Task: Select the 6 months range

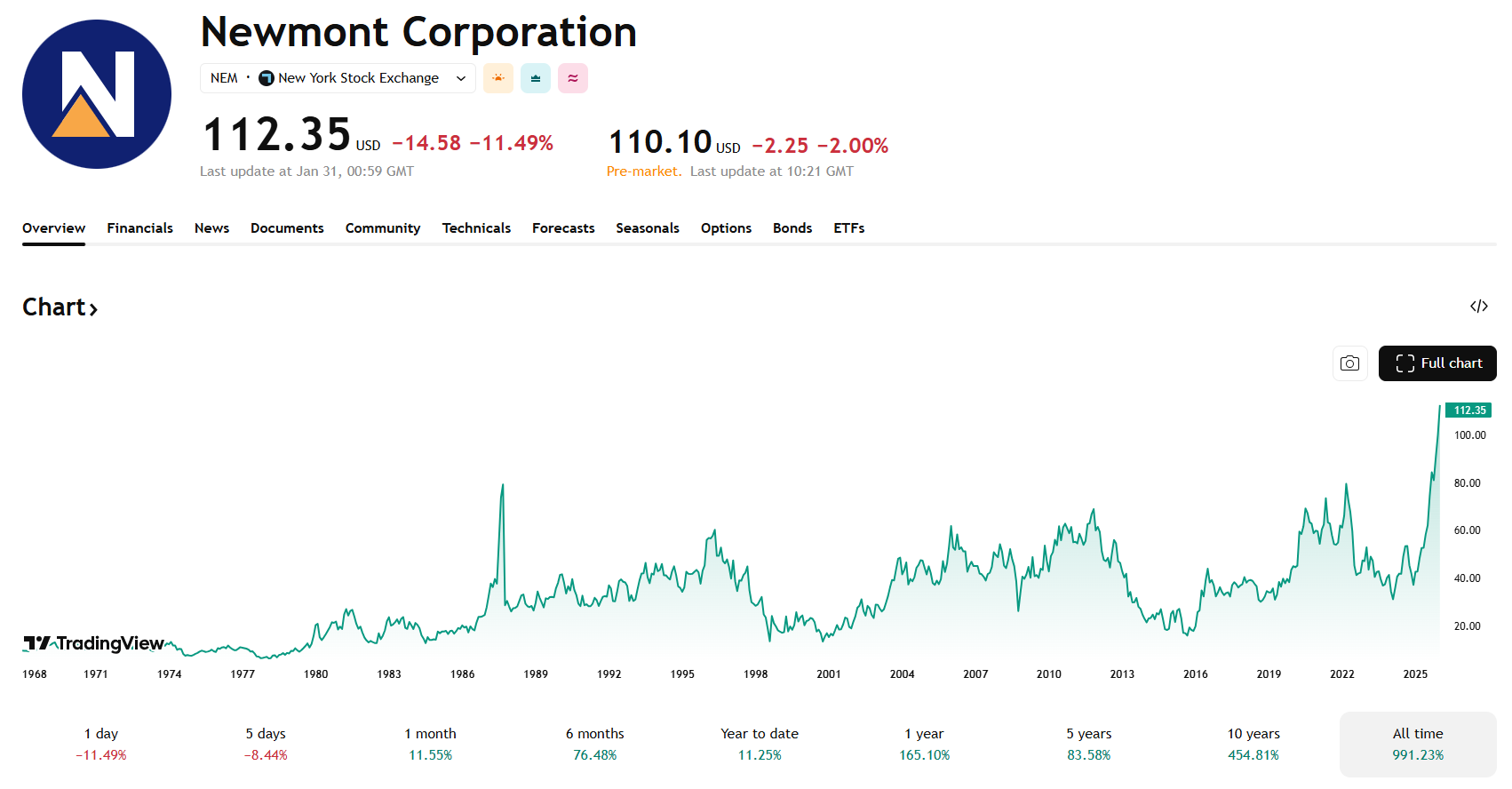Action: 595,745
